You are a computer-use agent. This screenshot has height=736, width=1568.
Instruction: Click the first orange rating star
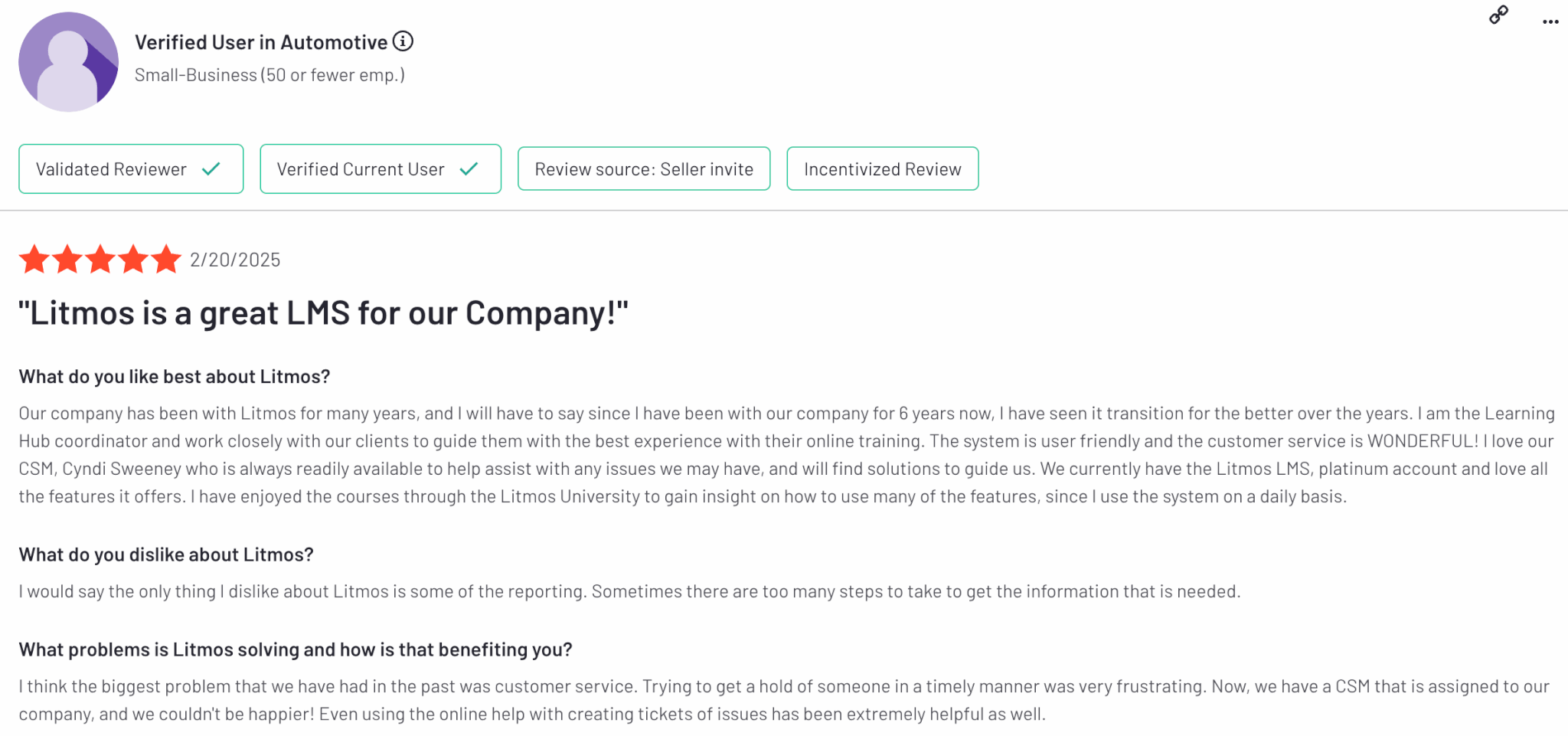(x=34, y=260)
